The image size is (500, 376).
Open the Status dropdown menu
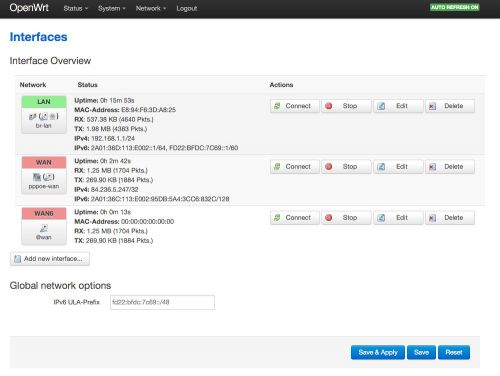[x=76, y=8]
